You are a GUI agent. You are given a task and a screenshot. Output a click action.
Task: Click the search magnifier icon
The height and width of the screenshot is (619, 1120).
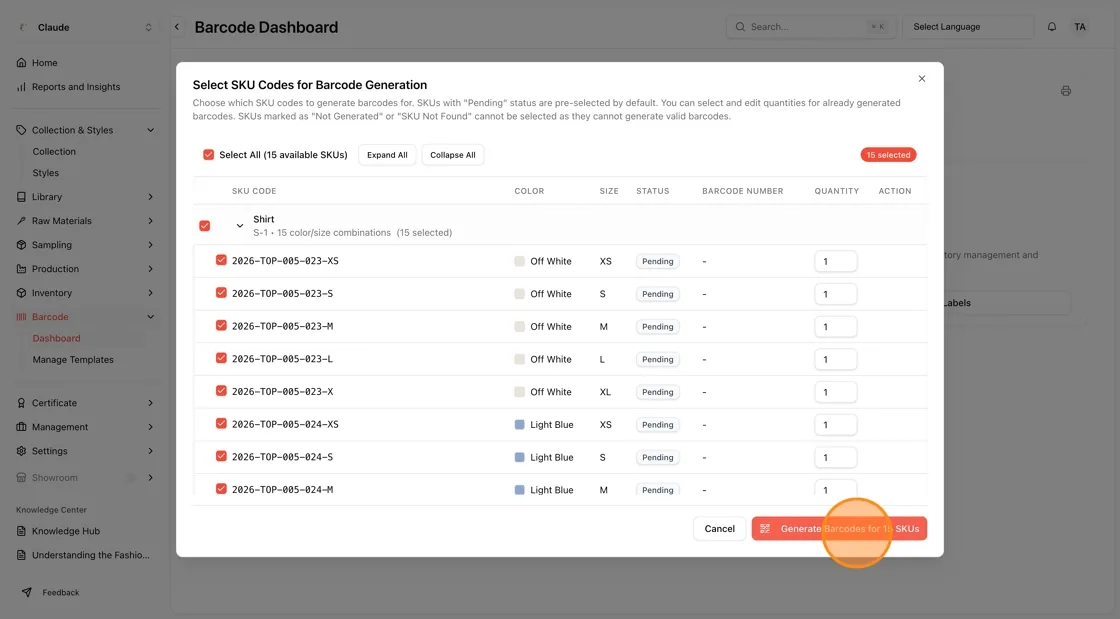point(740,27)
